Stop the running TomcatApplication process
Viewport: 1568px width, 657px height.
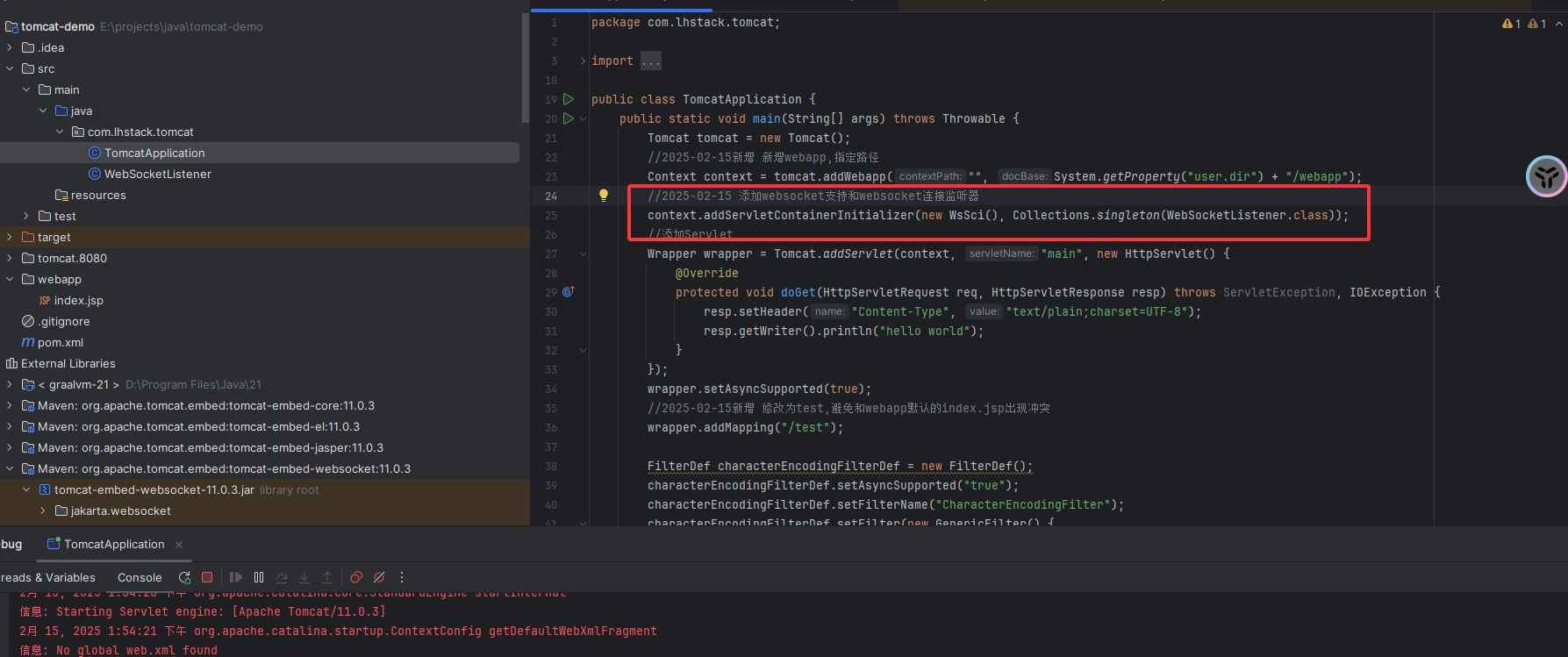tap(207, 577)
